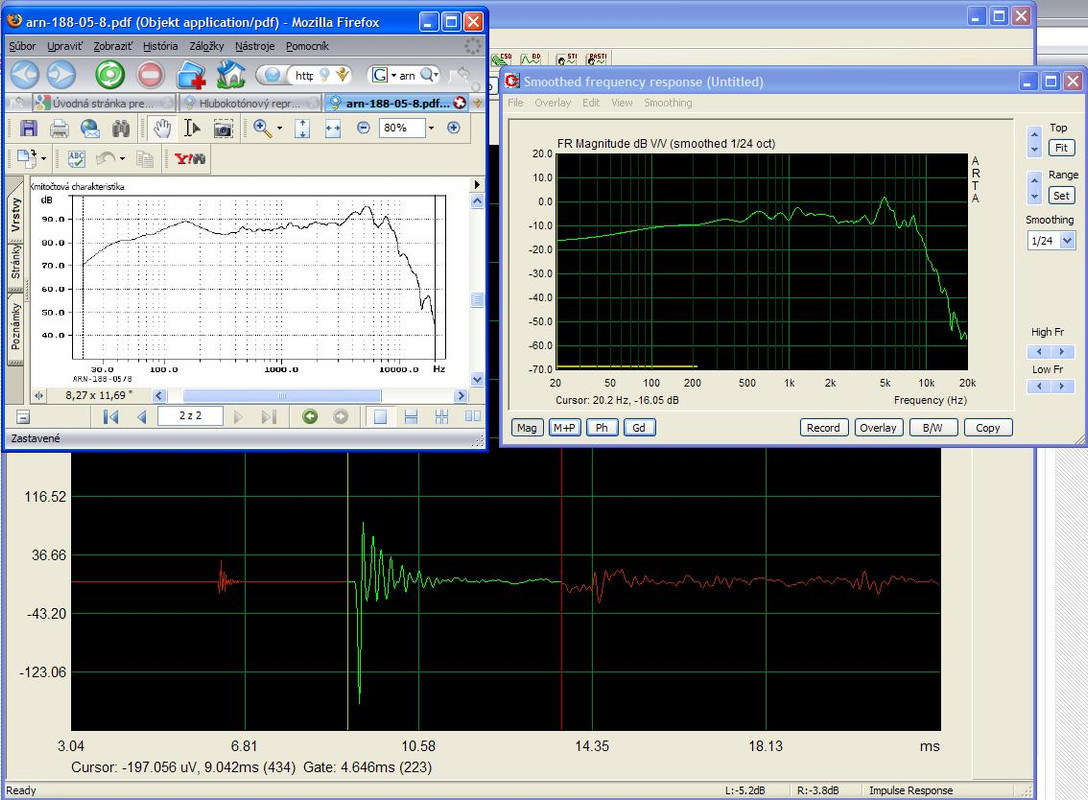The image size is (1088, 800).
Task: Click the Ph phase button
Action: (x=602, y=427)
